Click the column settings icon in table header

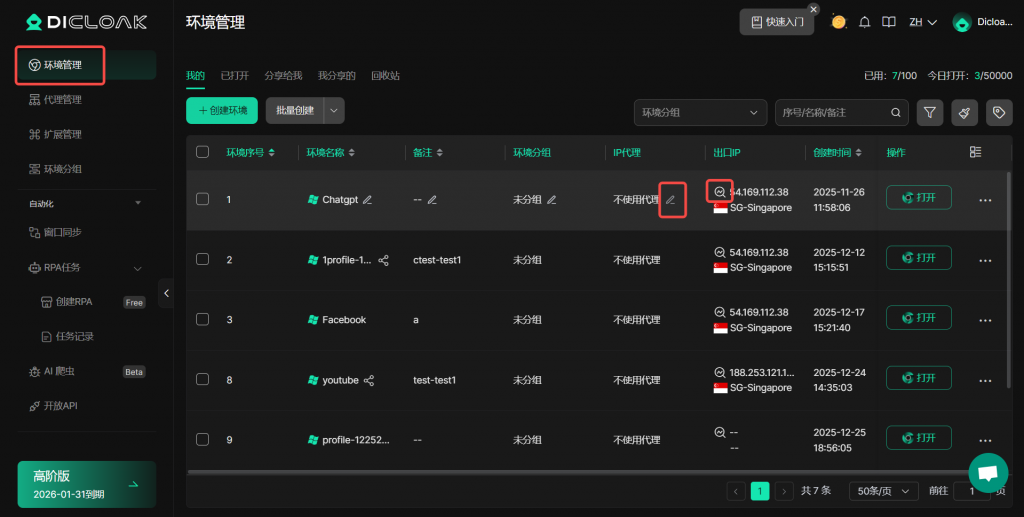[x=976, y=152]
